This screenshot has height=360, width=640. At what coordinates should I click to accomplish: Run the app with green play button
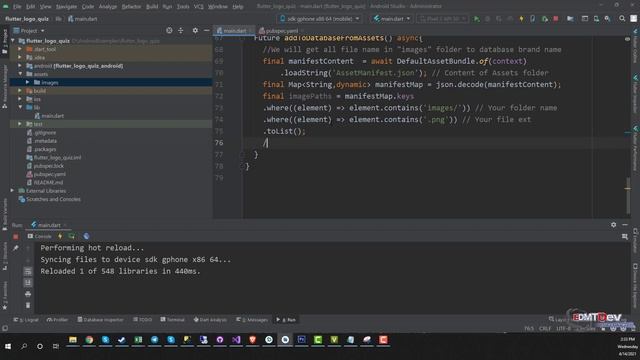coord(476,19)
